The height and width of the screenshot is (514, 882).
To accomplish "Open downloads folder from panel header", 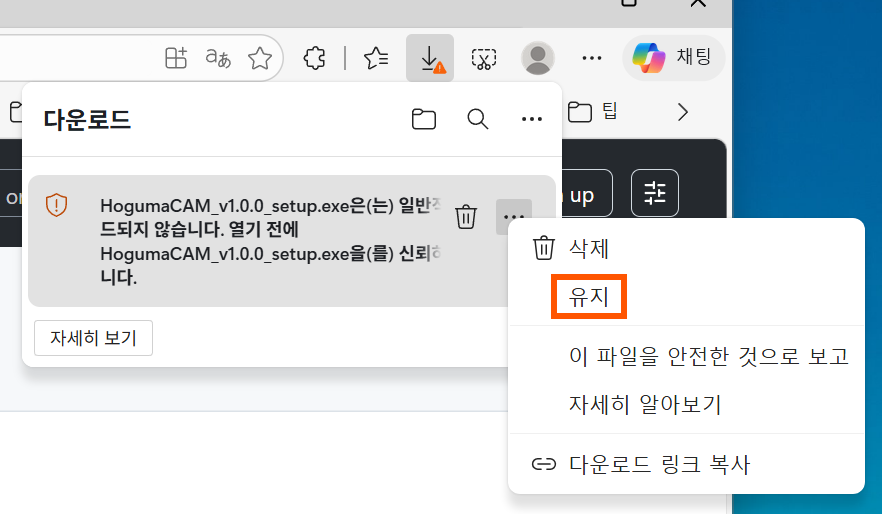I will point(424,119).
